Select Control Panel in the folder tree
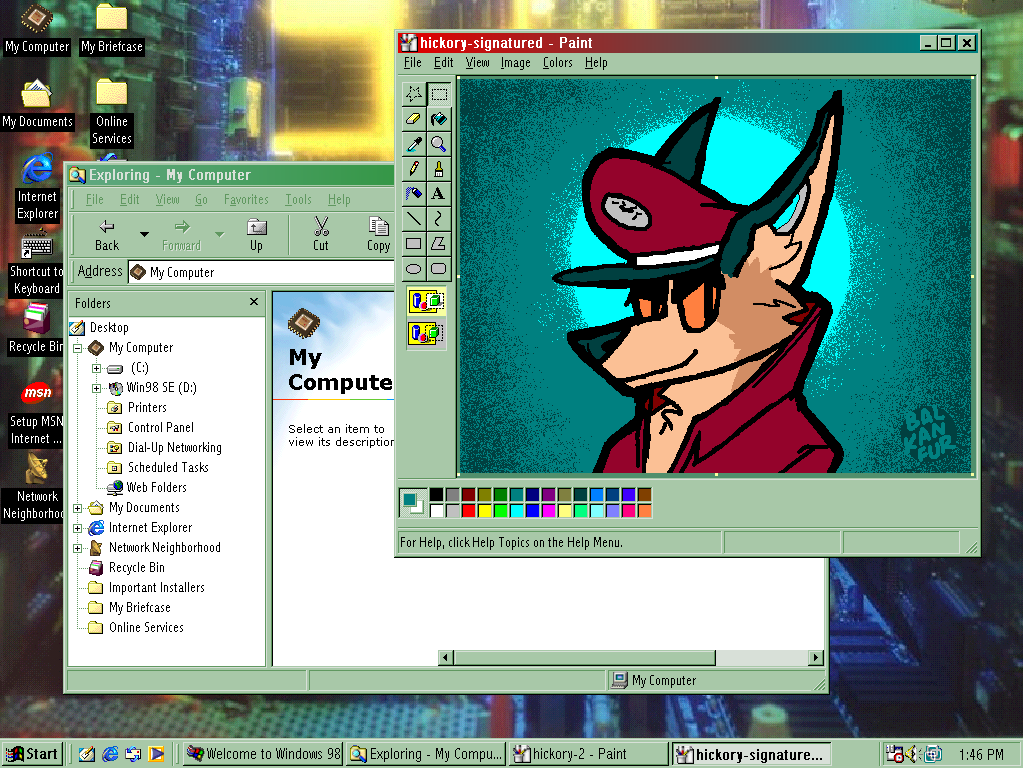Viewport: 1023px width, 768px height. click(x=160, y=428)
